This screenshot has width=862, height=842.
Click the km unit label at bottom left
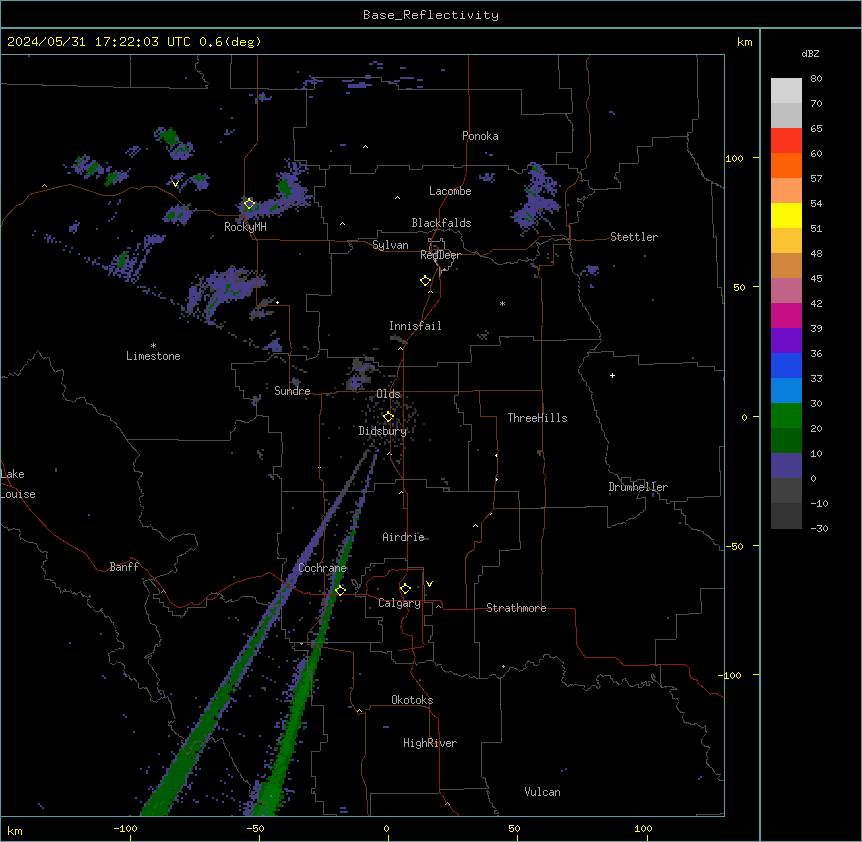(x=15, y=830)
